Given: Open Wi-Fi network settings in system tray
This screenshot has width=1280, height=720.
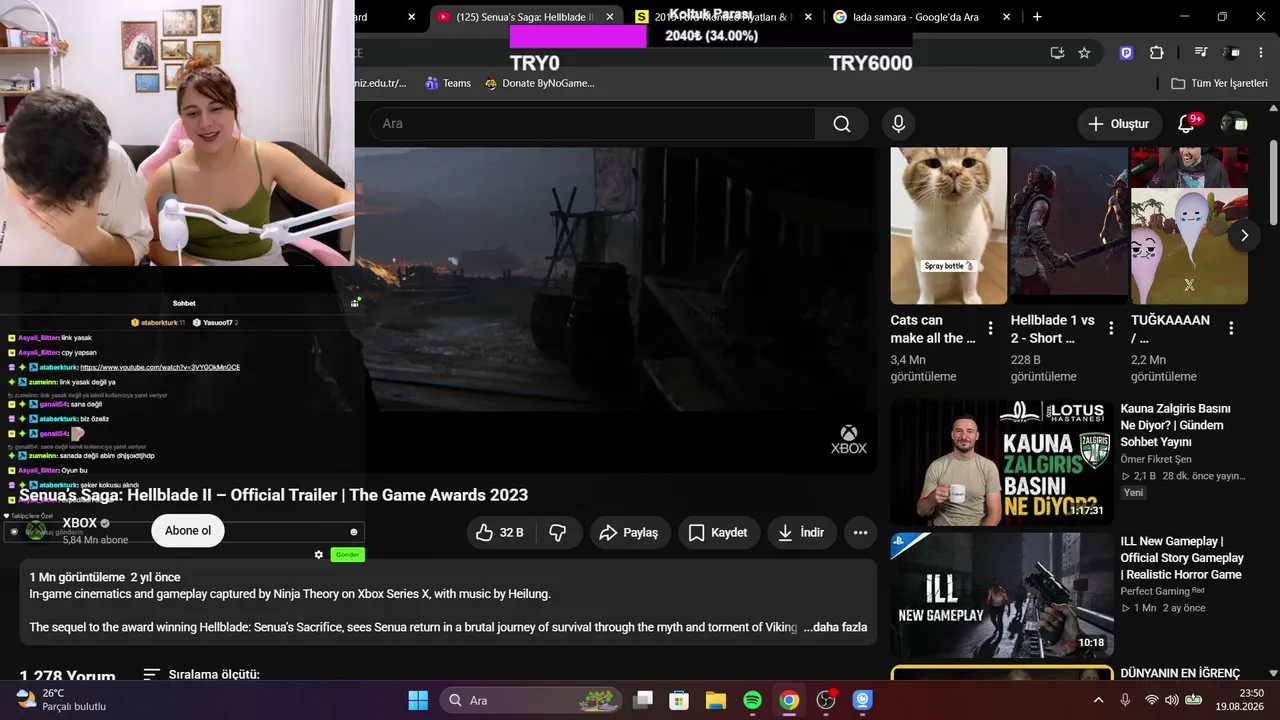Looking at the screenshot, I should (x=1151, y=700).
